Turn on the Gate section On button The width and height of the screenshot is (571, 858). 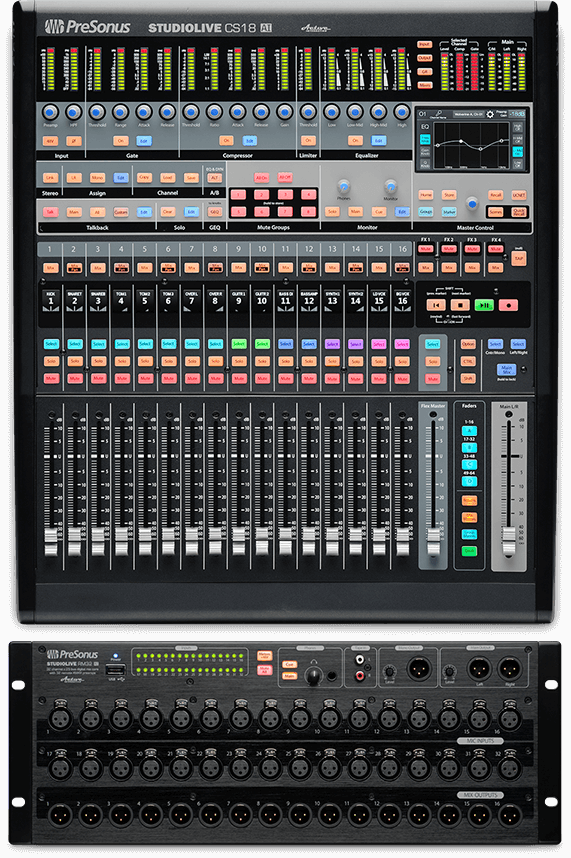coord(120,141)
